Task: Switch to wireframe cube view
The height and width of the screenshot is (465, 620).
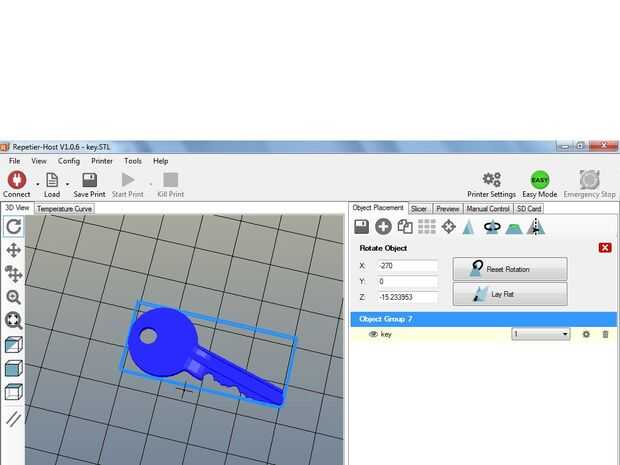Action: coord(14,392)
